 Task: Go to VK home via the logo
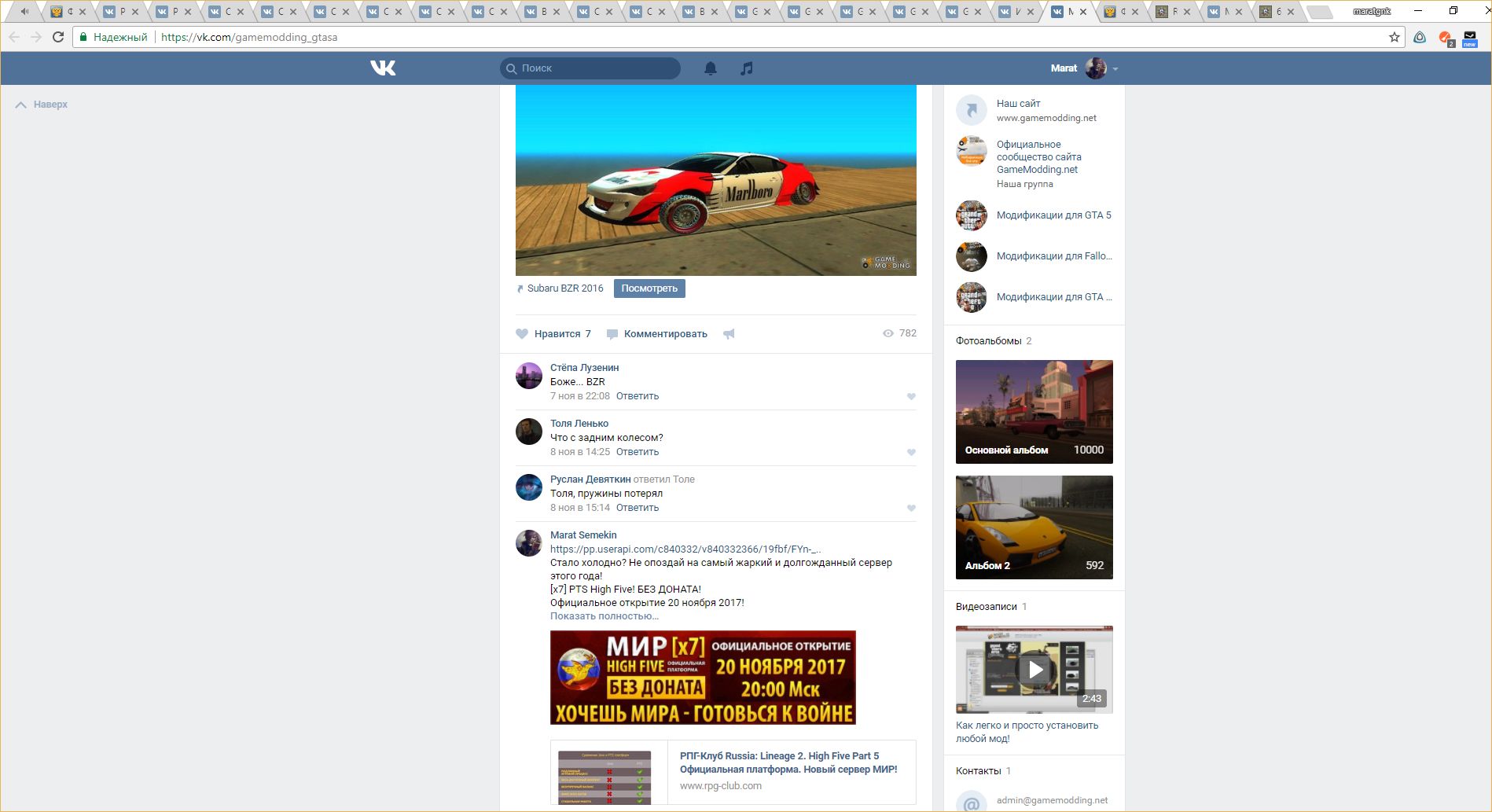(x=383, y=68)
